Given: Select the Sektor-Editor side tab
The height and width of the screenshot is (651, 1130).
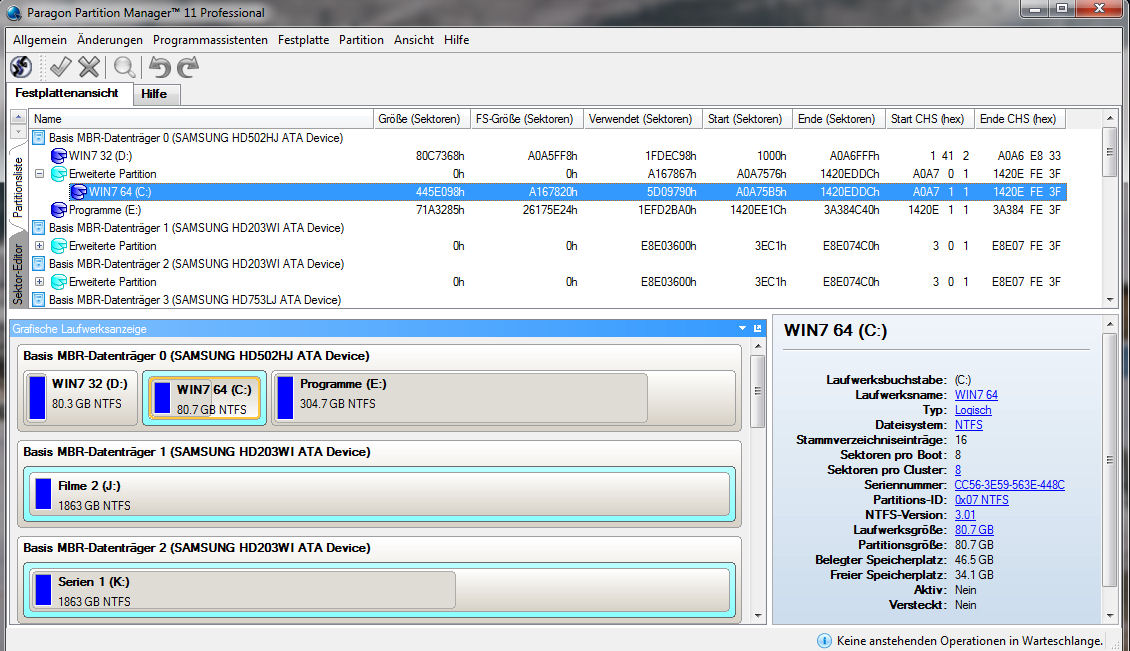Looking at the screenshot, I should pos(18,273).
